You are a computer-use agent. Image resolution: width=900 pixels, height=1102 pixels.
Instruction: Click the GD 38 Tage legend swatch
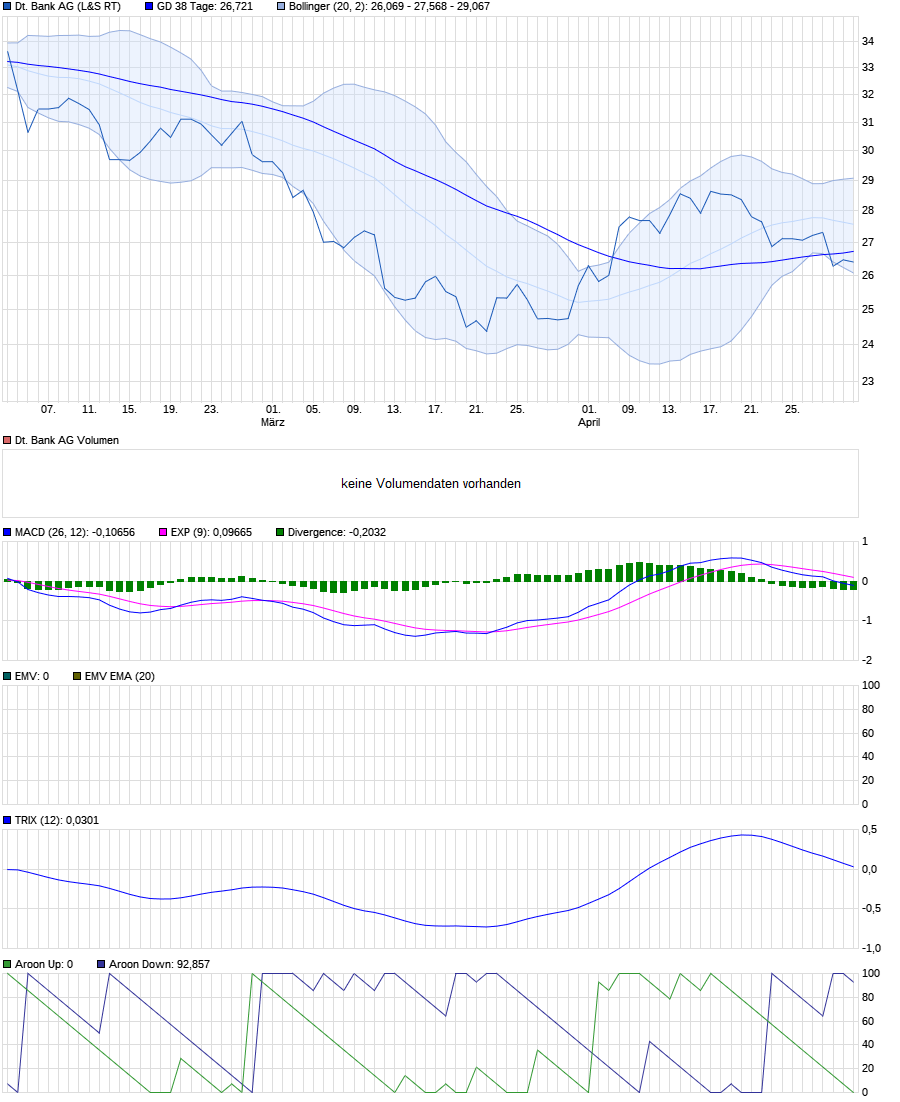click(x=149, y=6)
